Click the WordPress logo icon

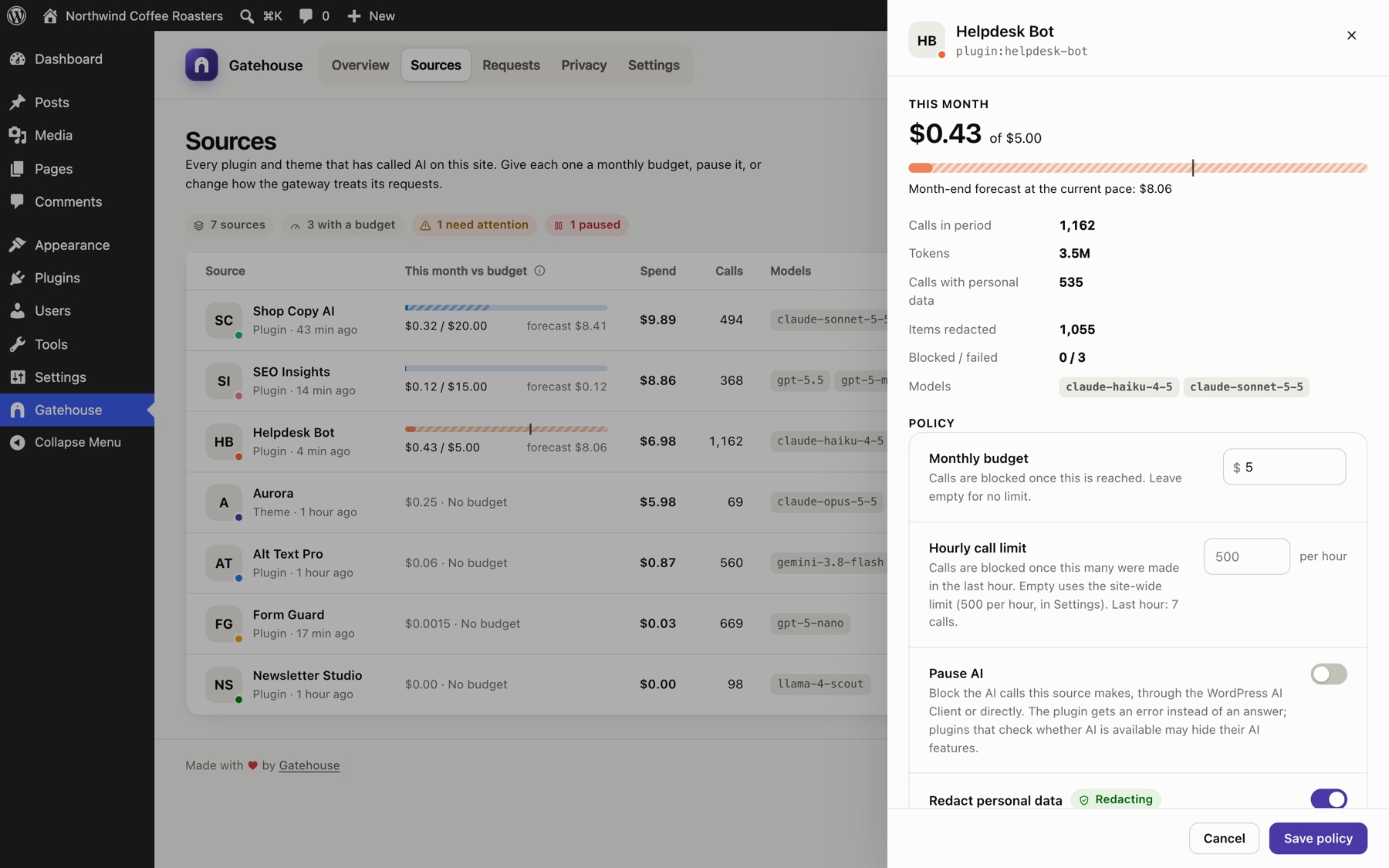(17, 15)
